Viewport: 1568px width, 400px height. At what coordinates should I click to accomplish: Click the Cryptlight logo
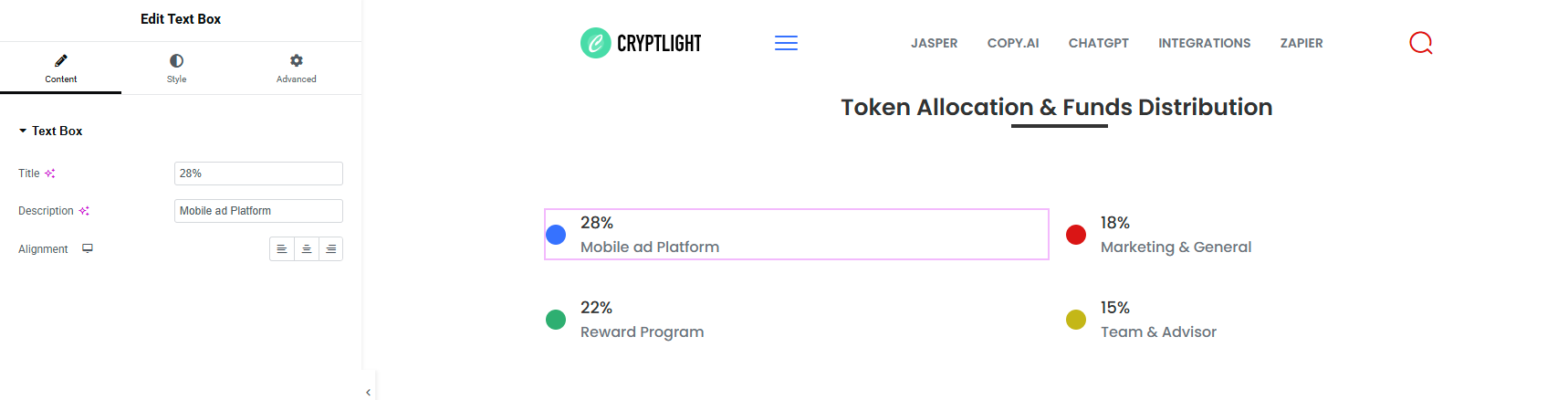(641, 43)
